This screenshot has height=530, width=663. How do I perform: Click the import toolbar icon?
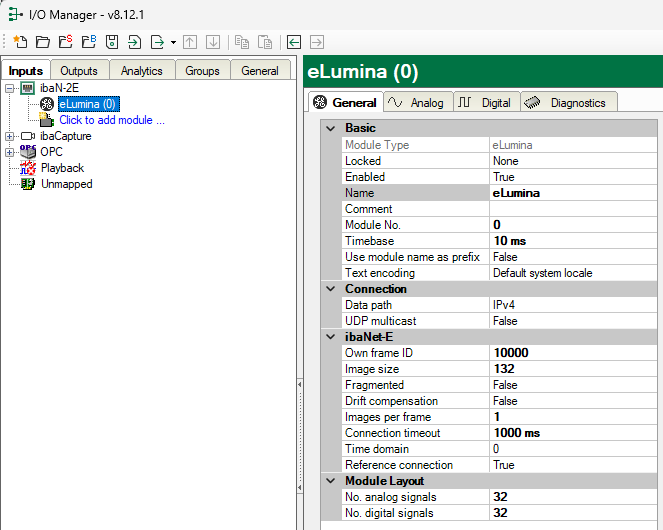pyautogui.click(x=135, y=42)
